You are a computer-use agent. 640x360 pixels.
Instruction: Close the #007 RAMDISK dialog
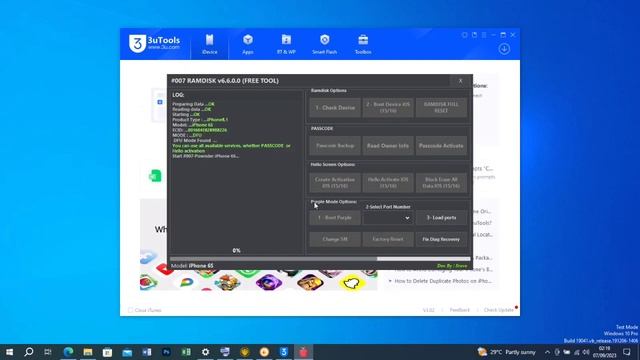(x=460, y=81)
